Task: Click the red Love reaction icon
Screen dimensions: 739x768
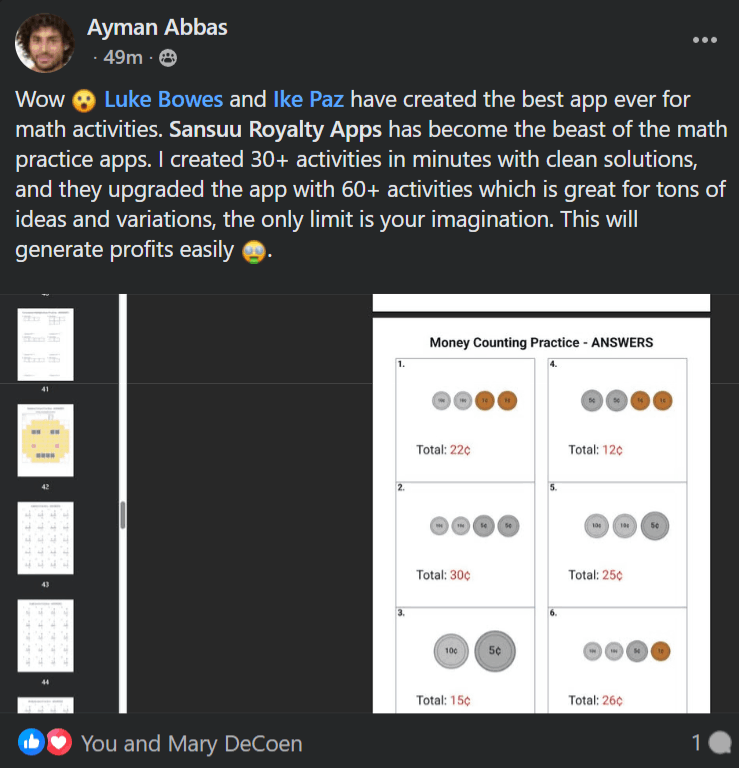Action: tap(58, 742)
